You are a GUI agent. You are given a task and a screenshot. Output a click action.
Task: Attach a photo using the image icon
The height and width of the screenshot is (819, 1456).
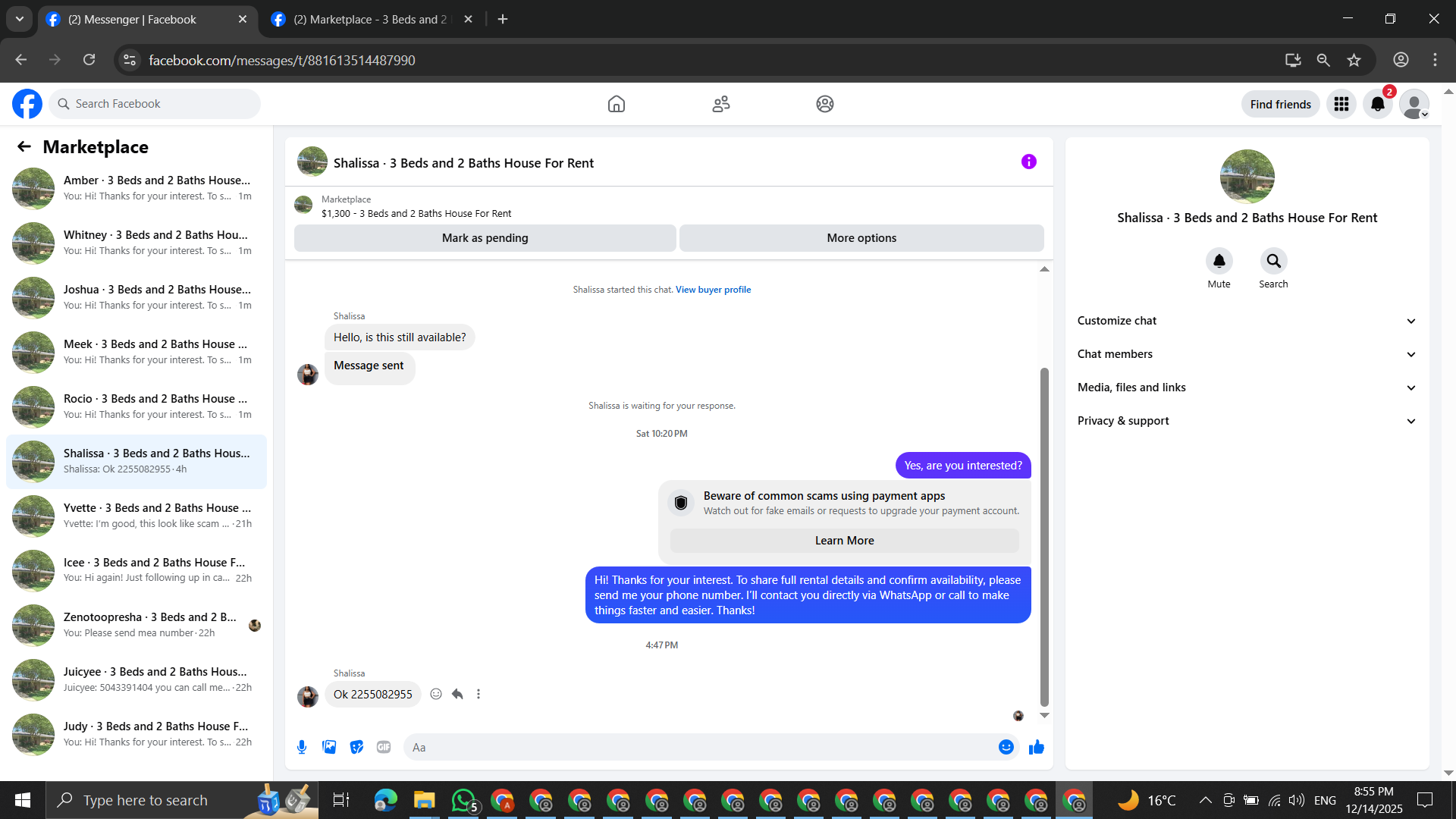pos(329,747)
